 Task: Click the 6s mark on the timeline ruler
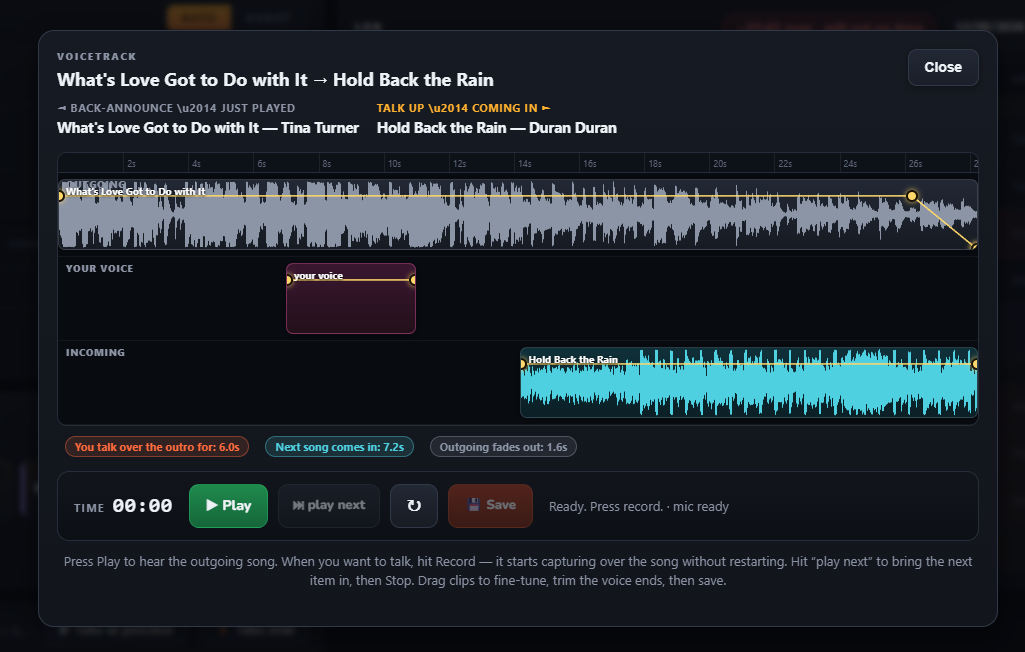click(x=261, y=163)
